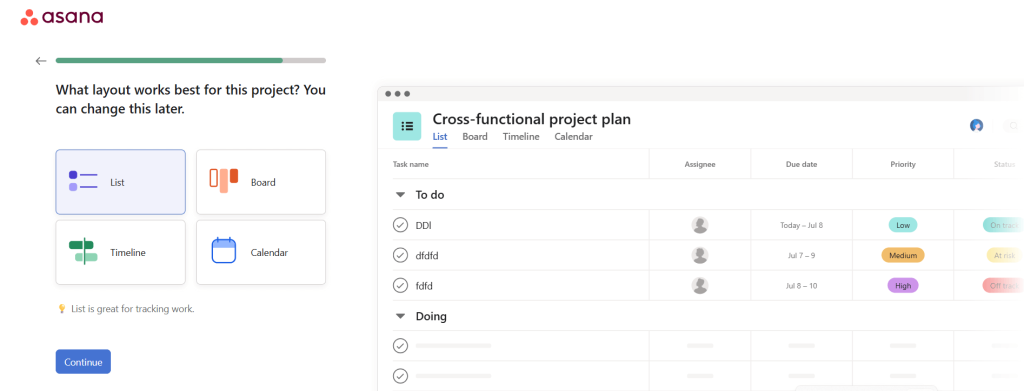1024x391 pixels.
Task: Click the Doing section heading
Action: pyautogui.click(x=431, y=317)
